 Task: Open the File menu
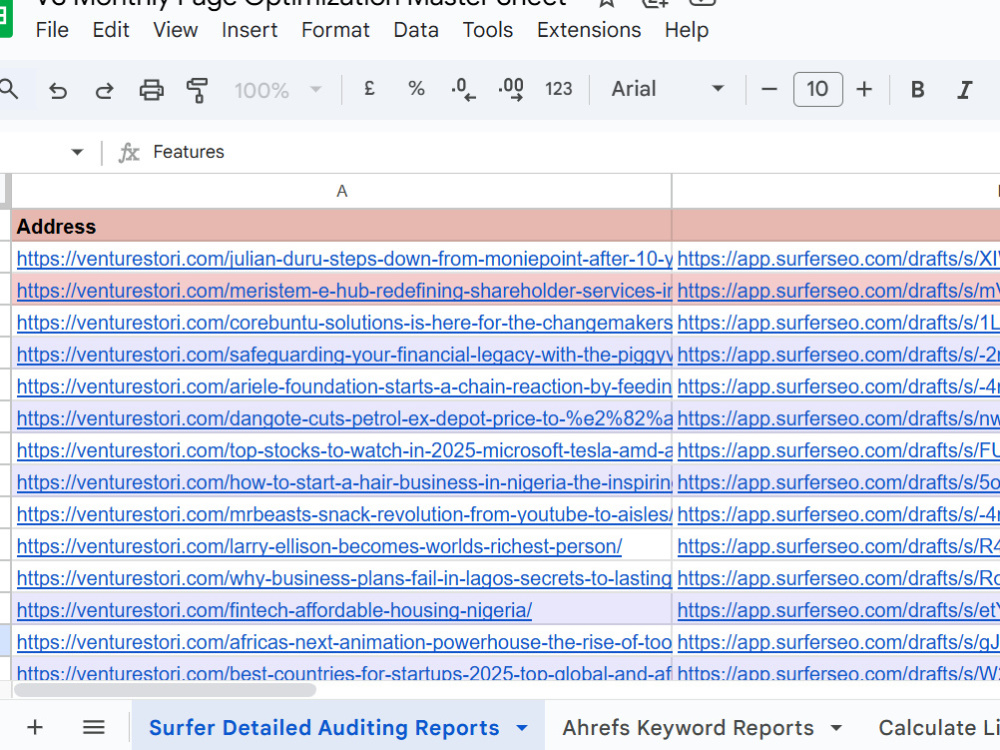[x=52, y=30]
